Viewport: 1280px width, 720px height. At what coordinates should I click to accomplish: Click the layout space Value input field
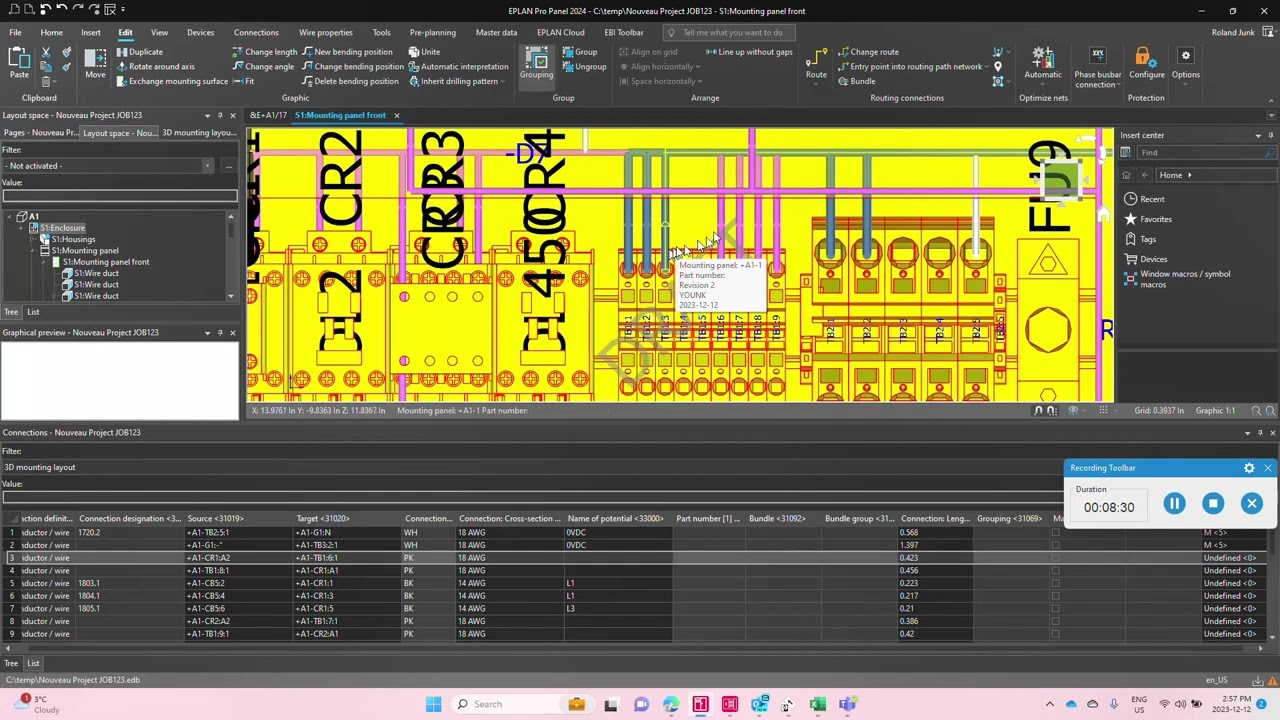point(119,196)
